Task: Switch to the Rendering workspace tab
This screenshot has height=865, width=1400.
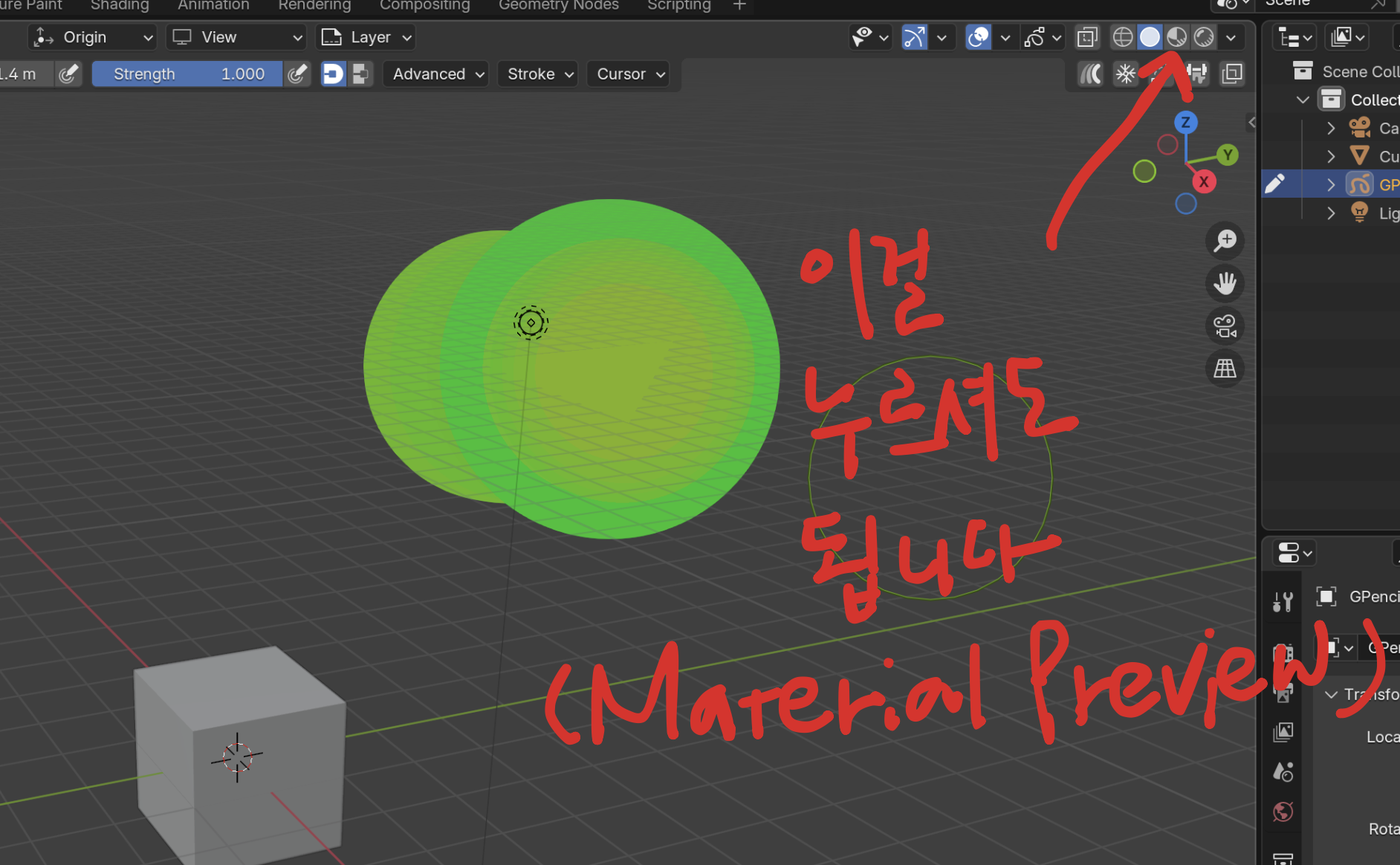Action: [x=314, y=6]
